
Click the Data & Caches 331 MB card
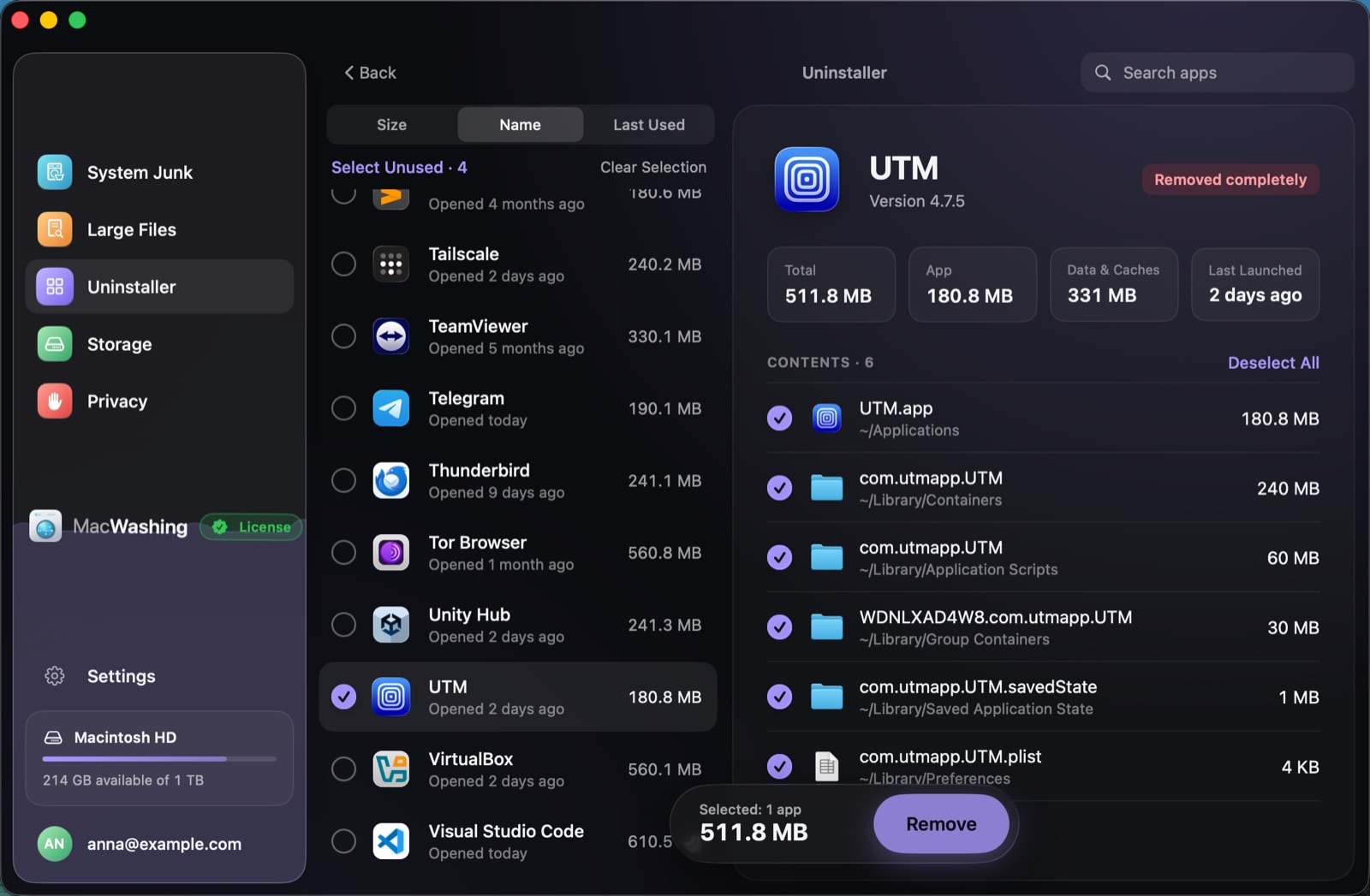pos(1114,284)
